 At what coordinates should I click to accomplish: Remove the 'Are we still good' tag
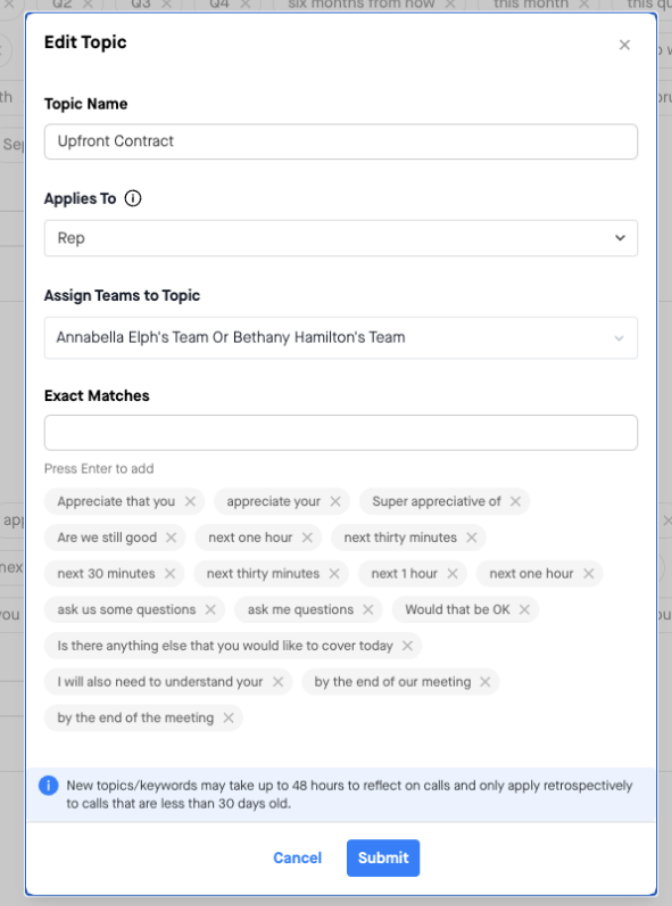tap(171, 538)
